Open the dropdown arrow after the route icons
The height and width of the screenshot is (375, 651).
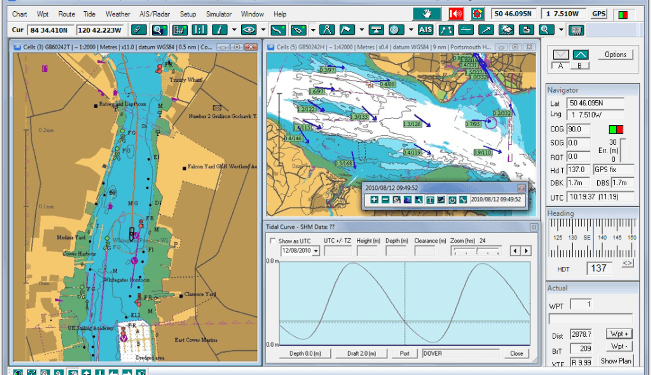click(x=313, y=30)
